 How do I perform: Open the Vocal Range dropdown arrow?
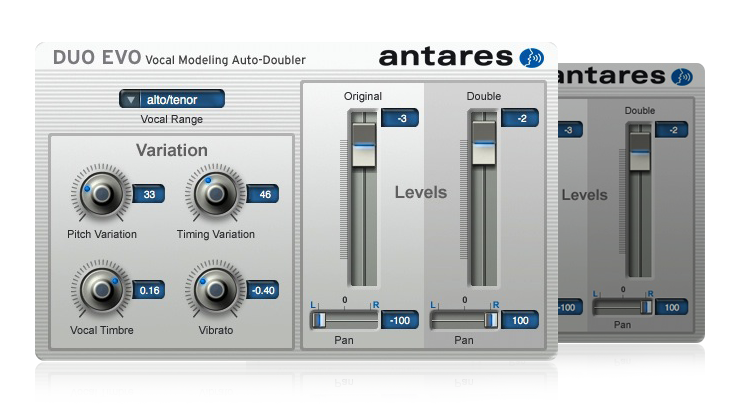point(130,99)
